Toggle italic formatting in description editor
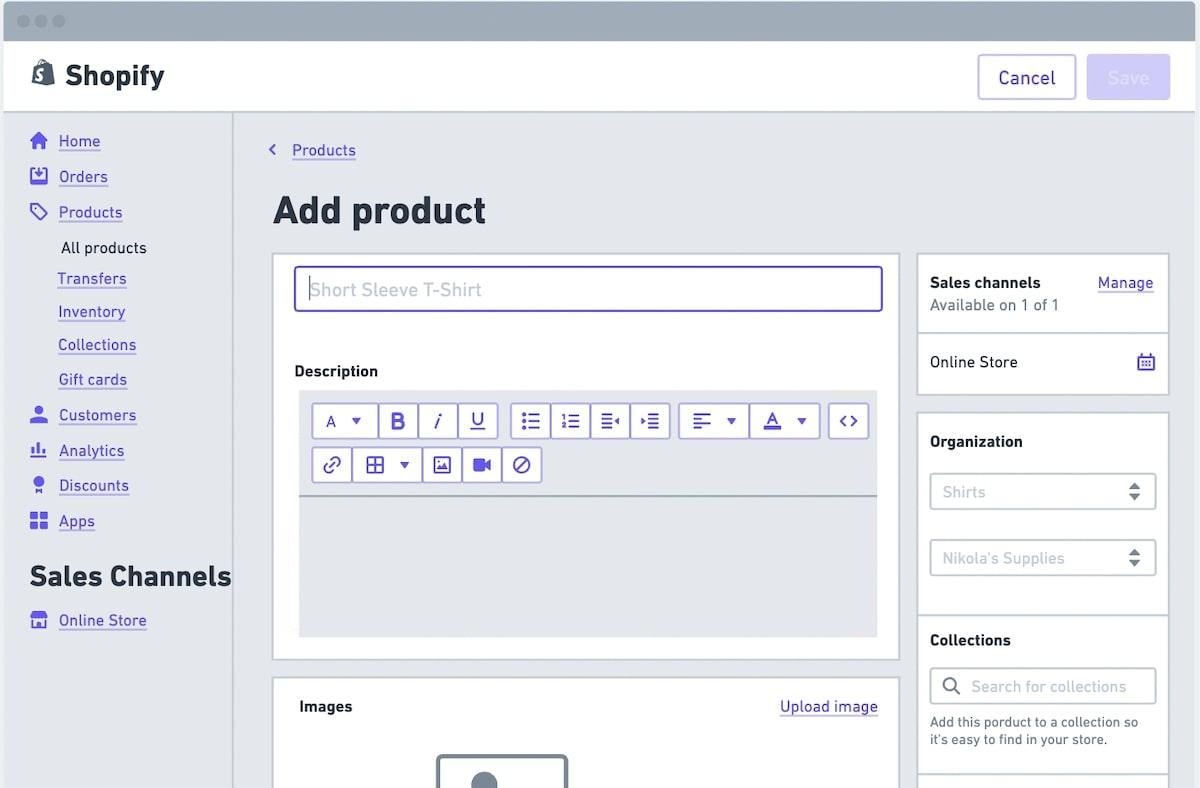Viewport: 1200px width, 788px height. (x=438, y=421)
